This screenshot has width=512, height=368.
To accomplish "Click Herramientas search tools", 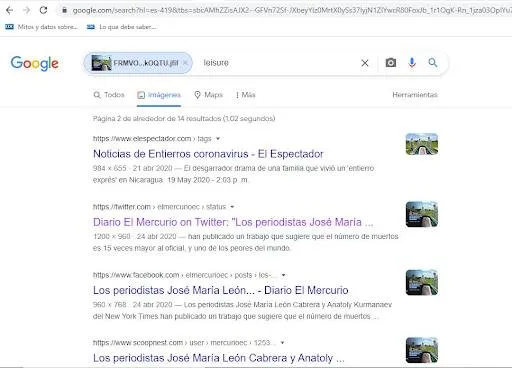I will (x=415, y=95).
